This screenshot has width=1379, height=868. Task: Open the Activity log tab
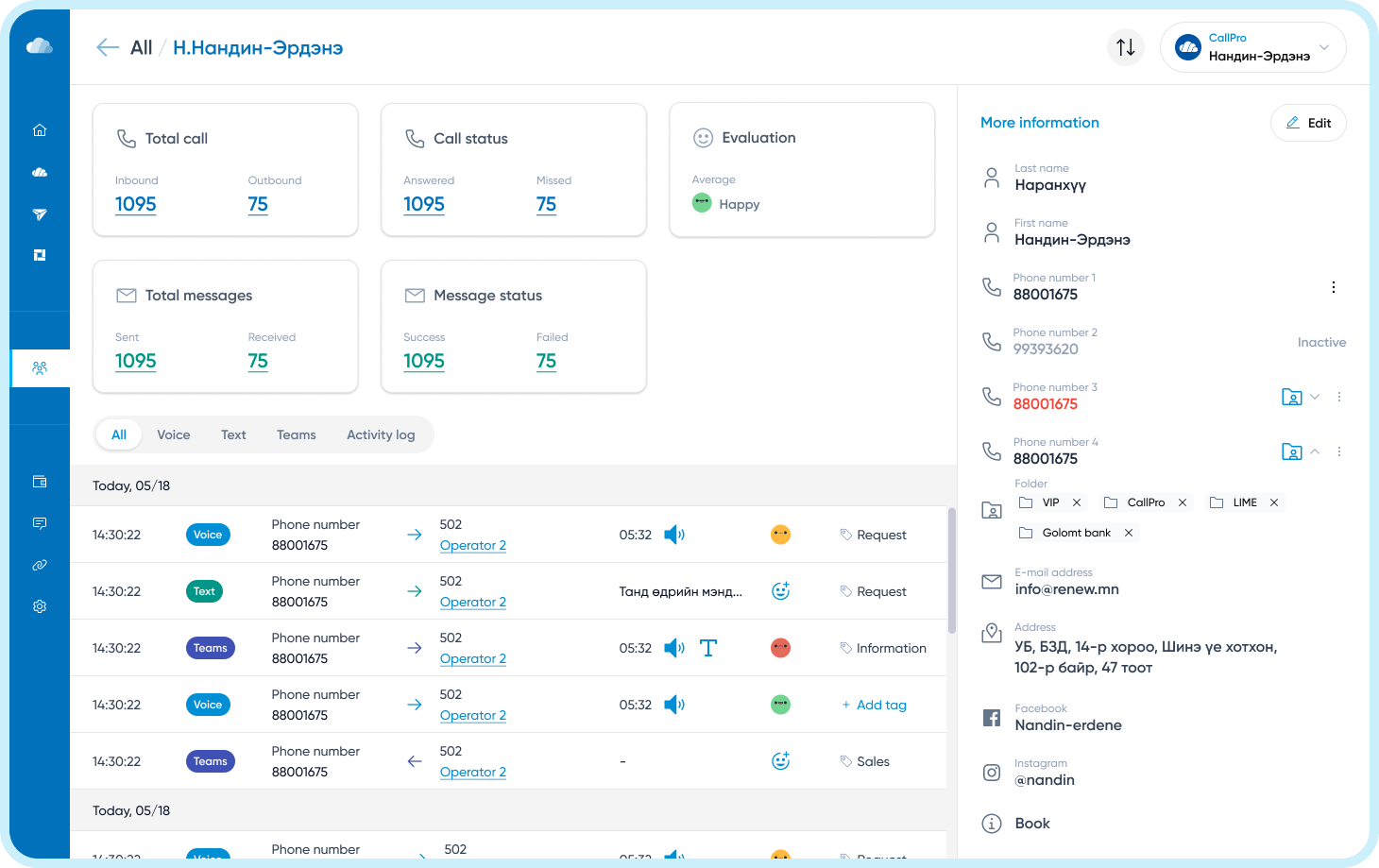click(381, 434)
